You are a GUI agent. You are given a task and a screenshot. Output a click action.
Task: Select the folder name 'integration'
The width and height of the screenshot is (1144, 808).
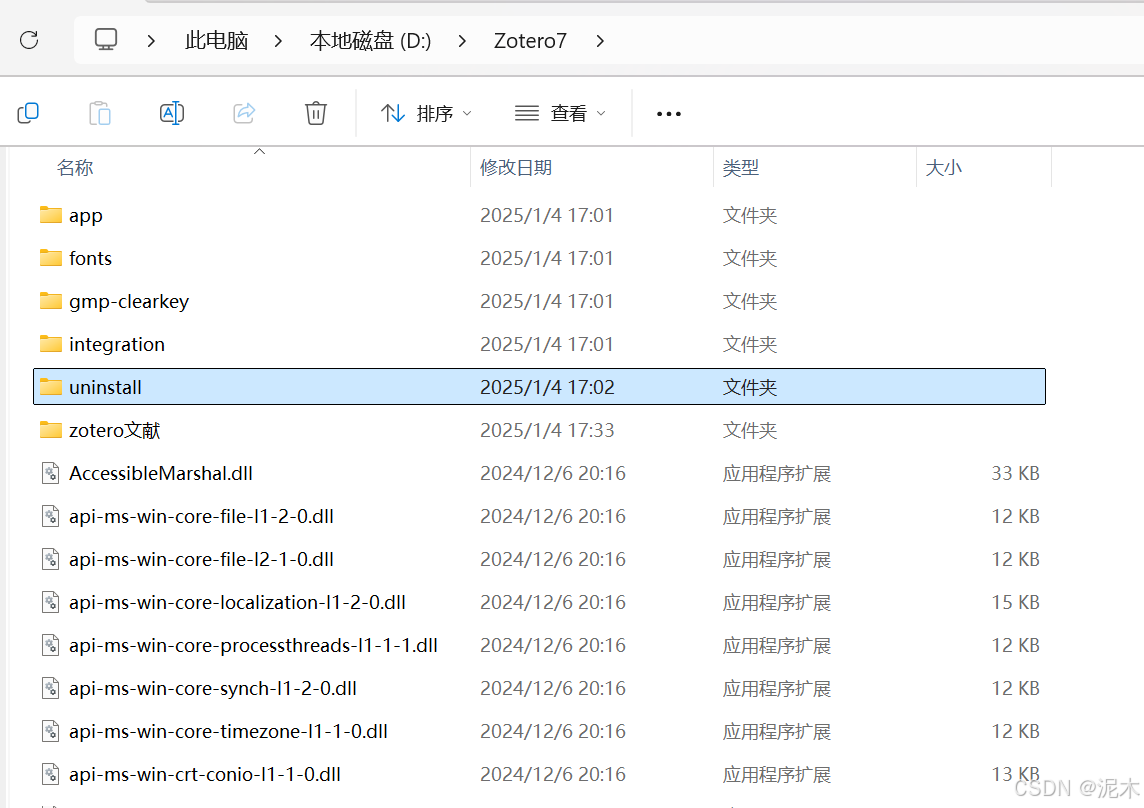click(x=117, y=345)
